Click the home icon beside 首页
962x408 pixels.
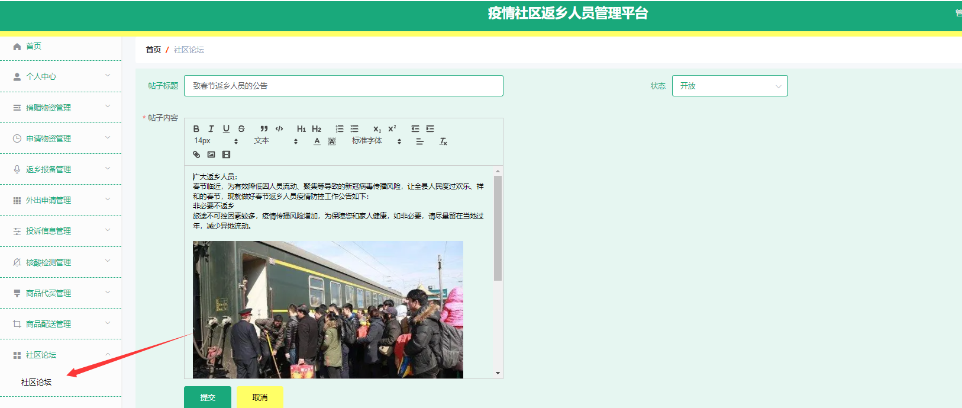coord(17,47)
